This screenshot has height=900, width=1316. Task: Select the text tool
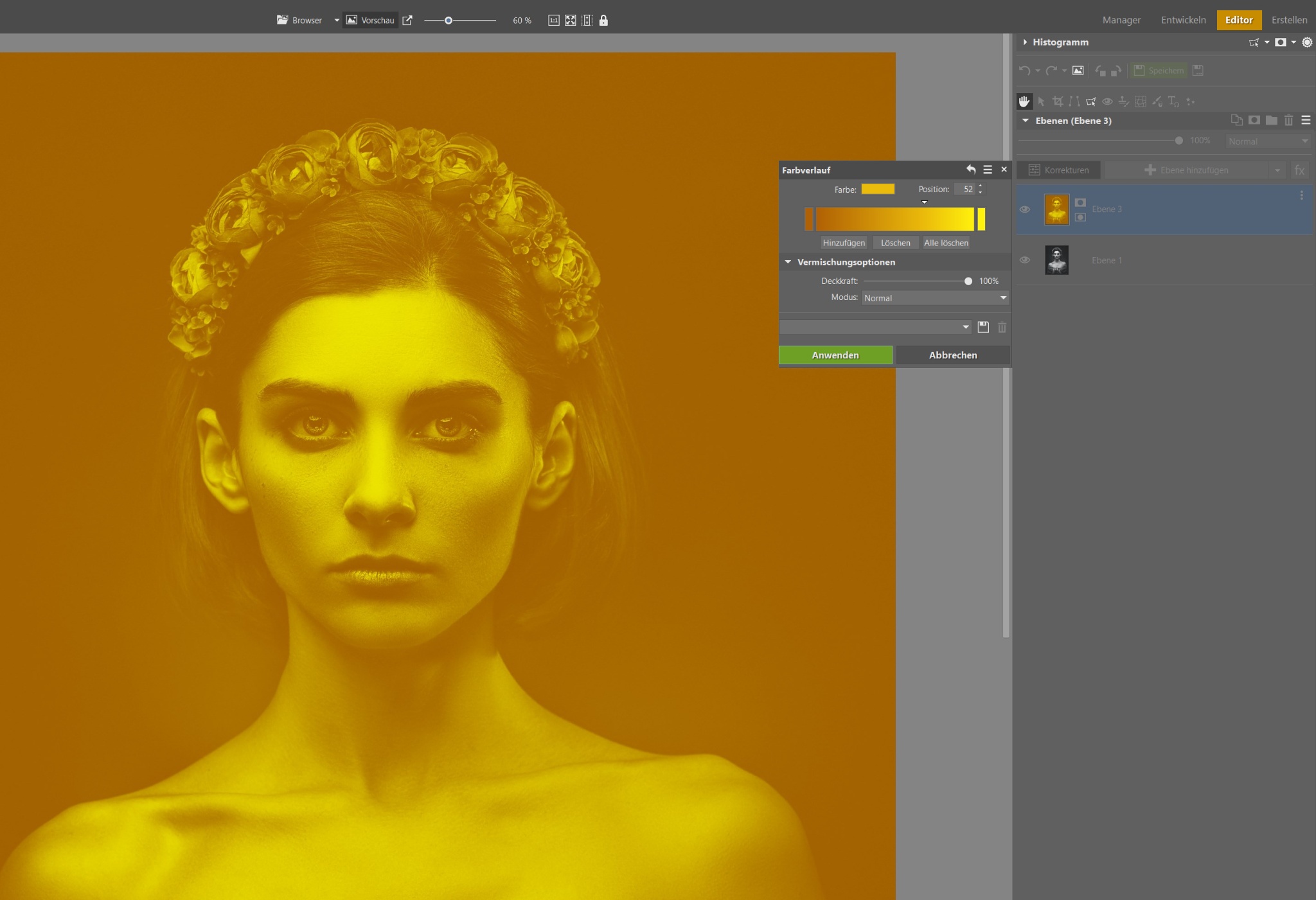[1174, 101]
